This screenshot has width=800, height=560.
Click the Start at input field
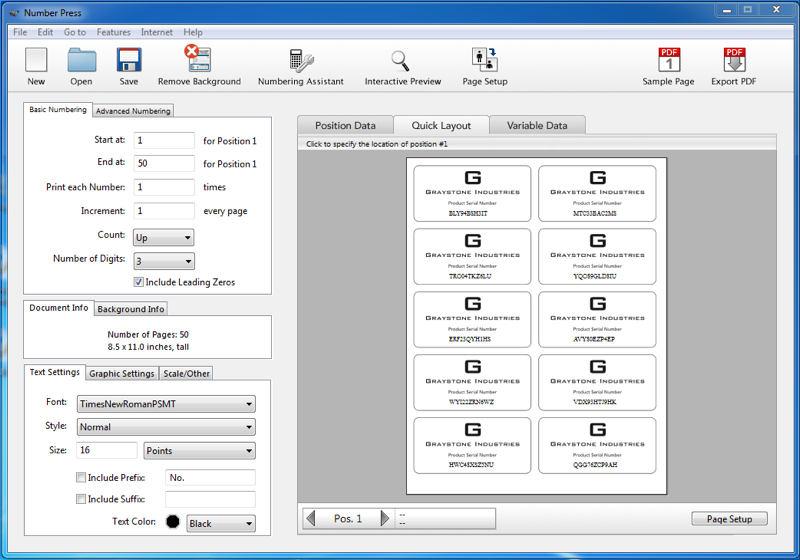pyautogui.click(x=163, y=141)
